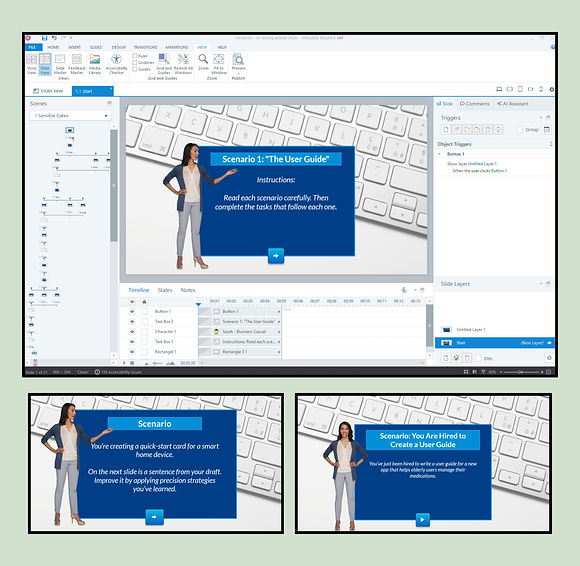Select the phone landscape preview icon
This screenshot has width=580, height=566.
(x=530, y=89)
